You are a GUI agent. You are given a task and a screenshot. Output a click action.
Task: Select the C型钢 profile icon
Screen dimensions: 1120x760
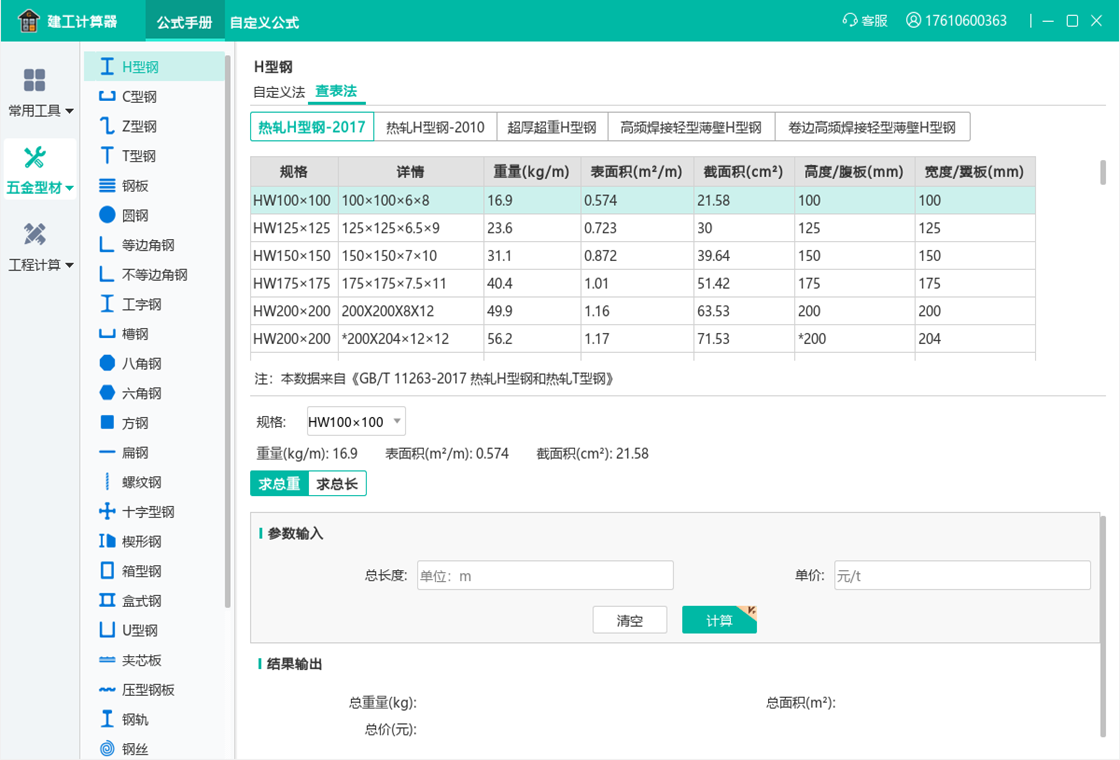click(x=106, y=96)
